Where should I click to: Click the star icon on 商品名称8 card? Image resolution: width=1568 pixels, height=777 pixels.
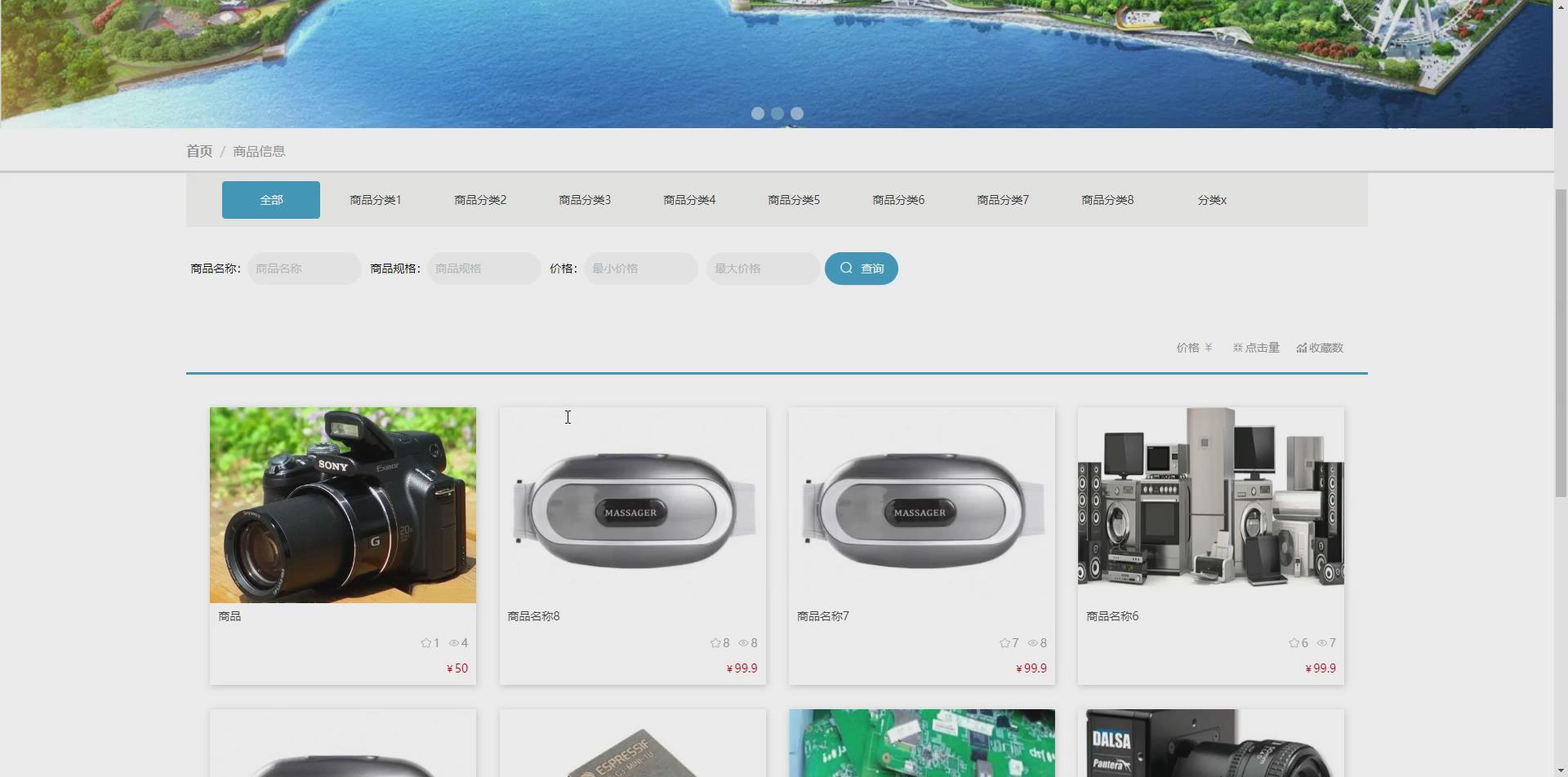click(x=715, y=643)
